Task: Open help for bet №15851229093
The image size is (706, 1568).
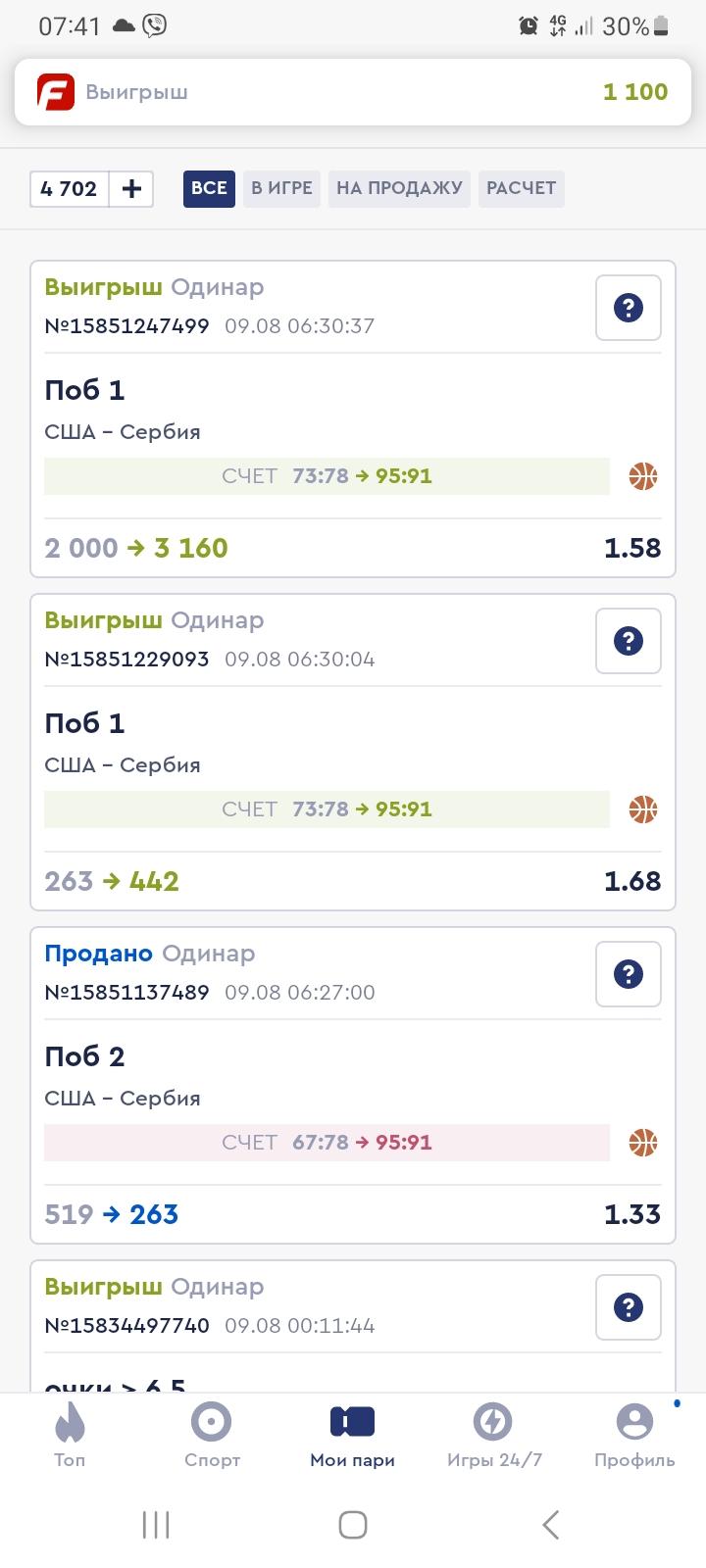Action: 628,641
